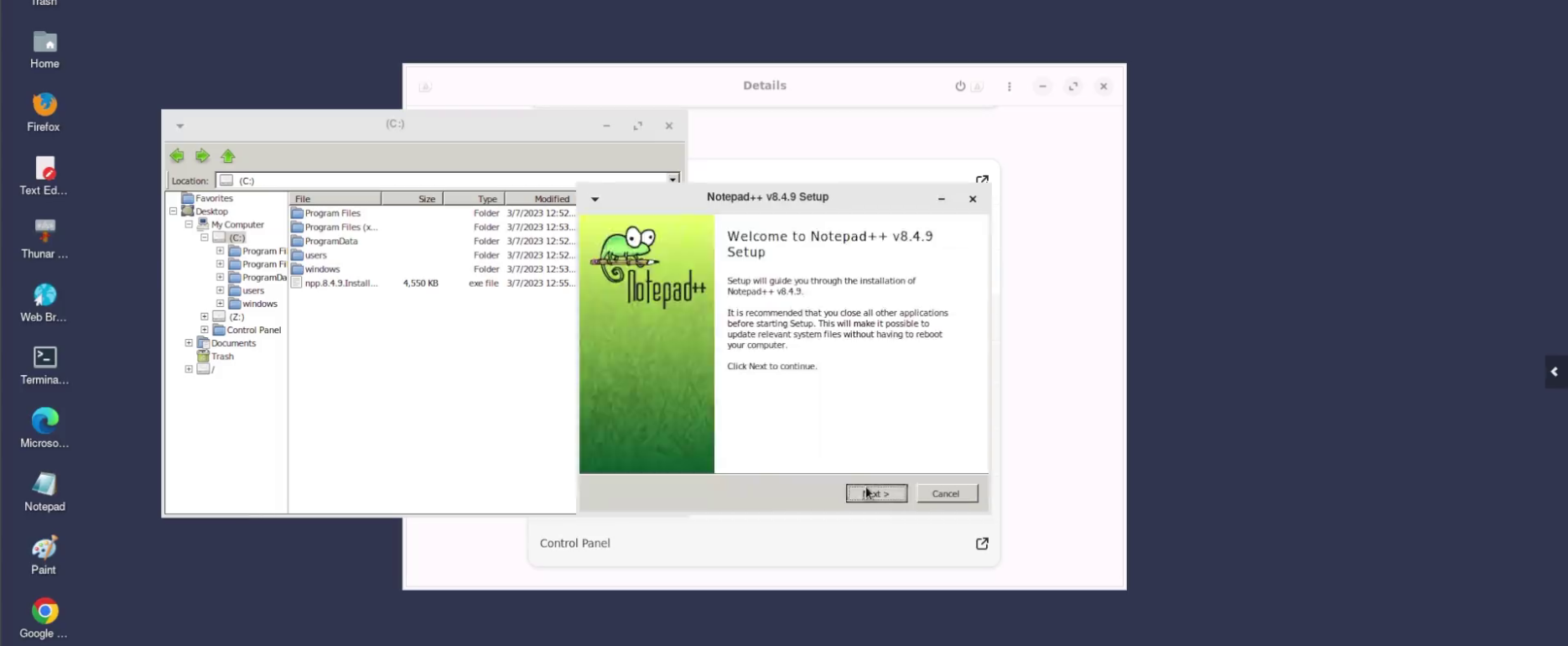This screenshot has height=646, width=1568.
Task: Collapse the My Computer tree node
Action: click(x=189, y=225)
